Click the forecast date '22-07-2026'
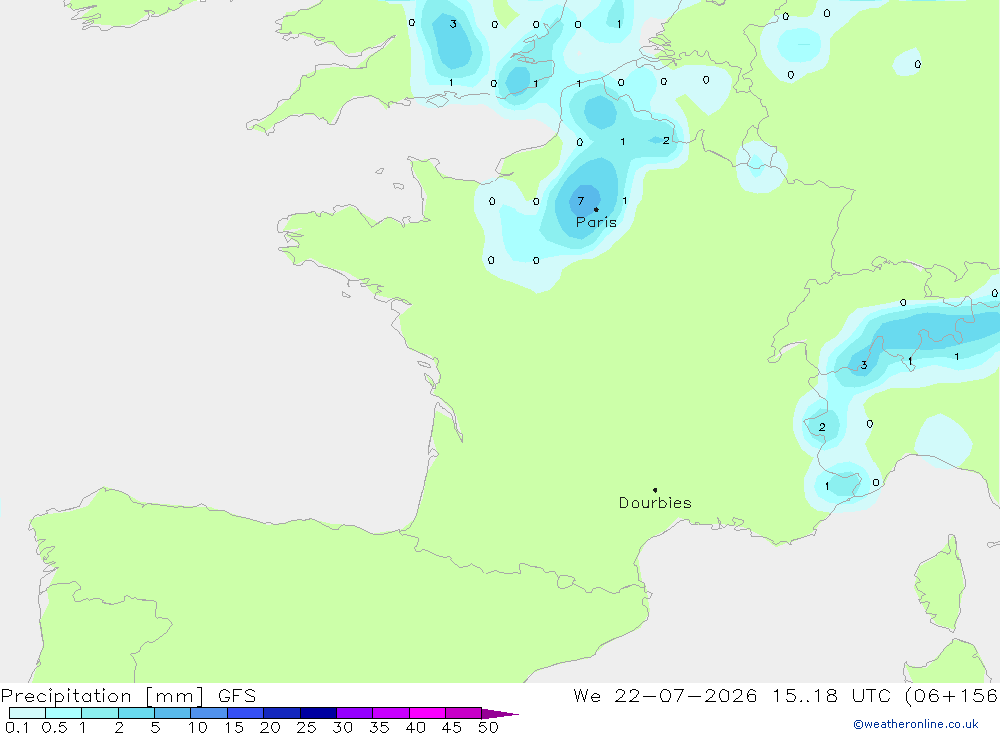This screenshot has height=733, width=1000. tap(686, 696)
